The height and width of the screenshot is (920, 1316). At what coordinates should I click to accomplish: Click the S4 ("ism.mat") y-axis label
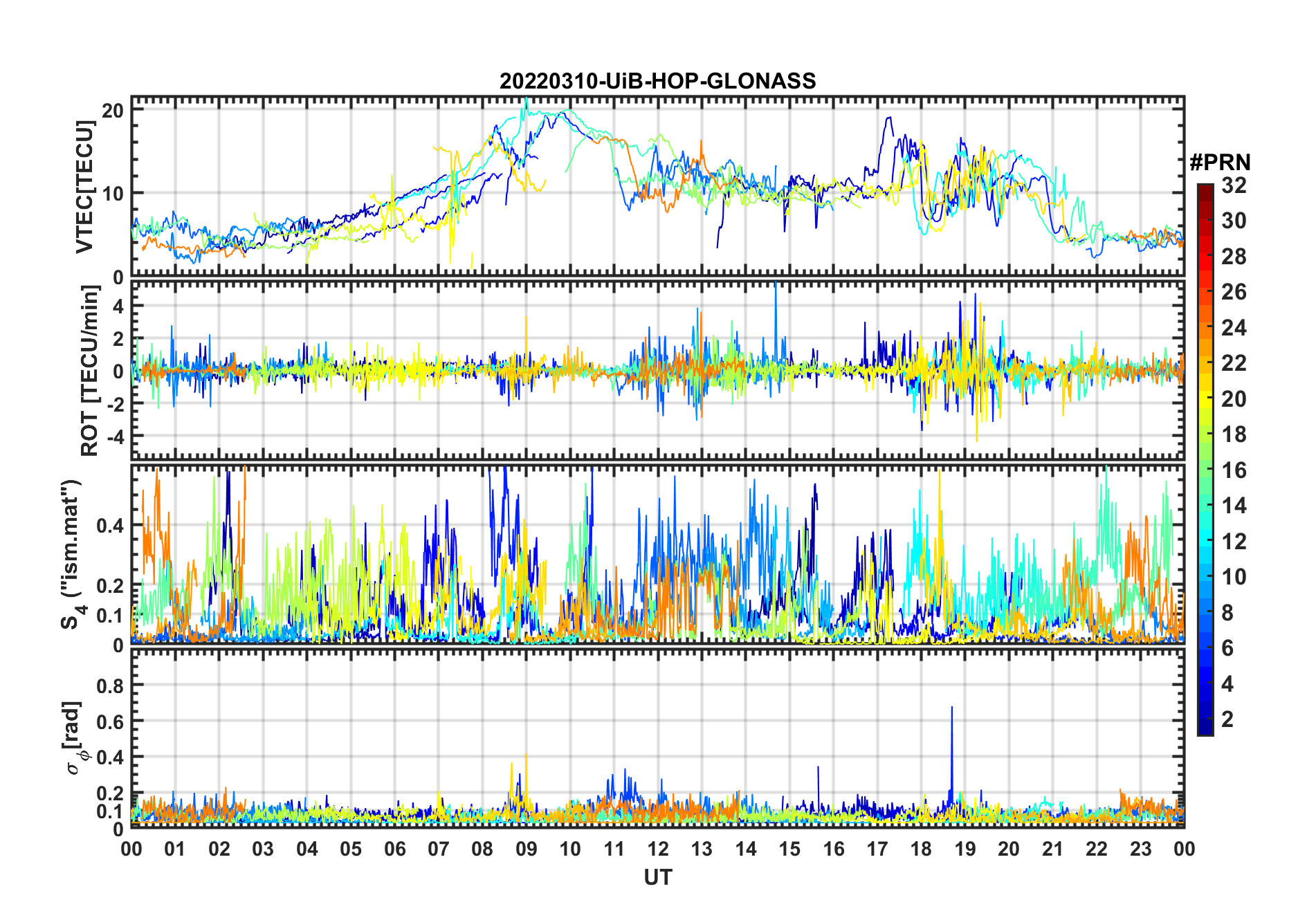coord(73,555)
